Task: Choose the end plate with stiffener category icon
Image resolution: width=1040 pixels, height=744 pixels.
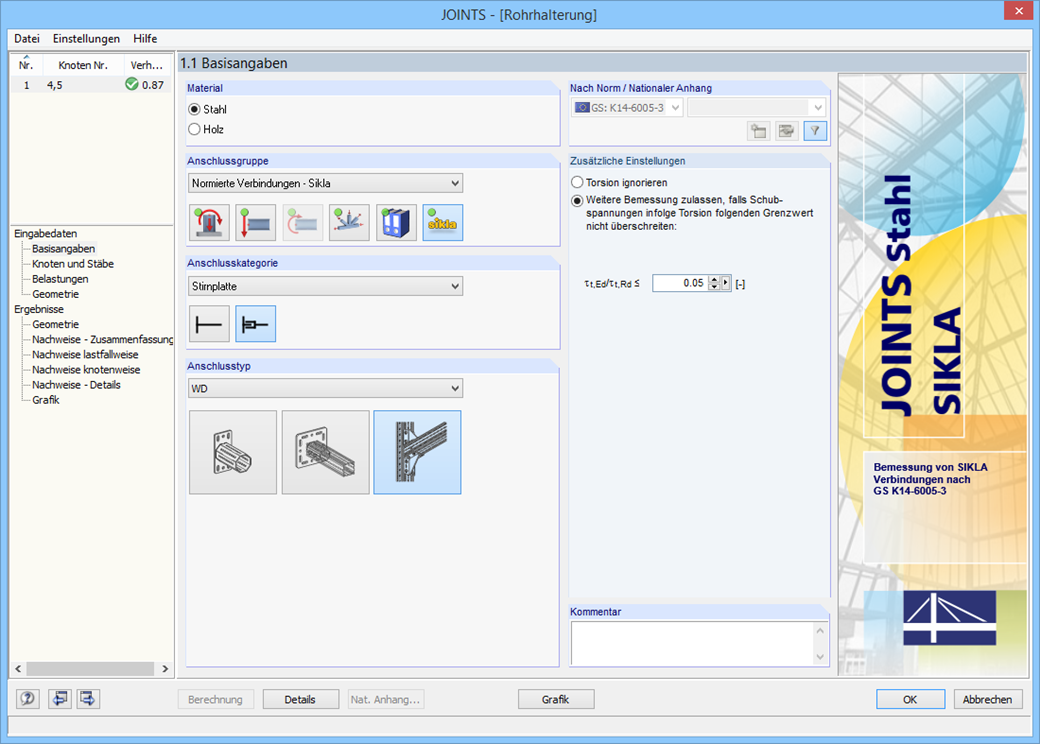Action: point(255,324)
